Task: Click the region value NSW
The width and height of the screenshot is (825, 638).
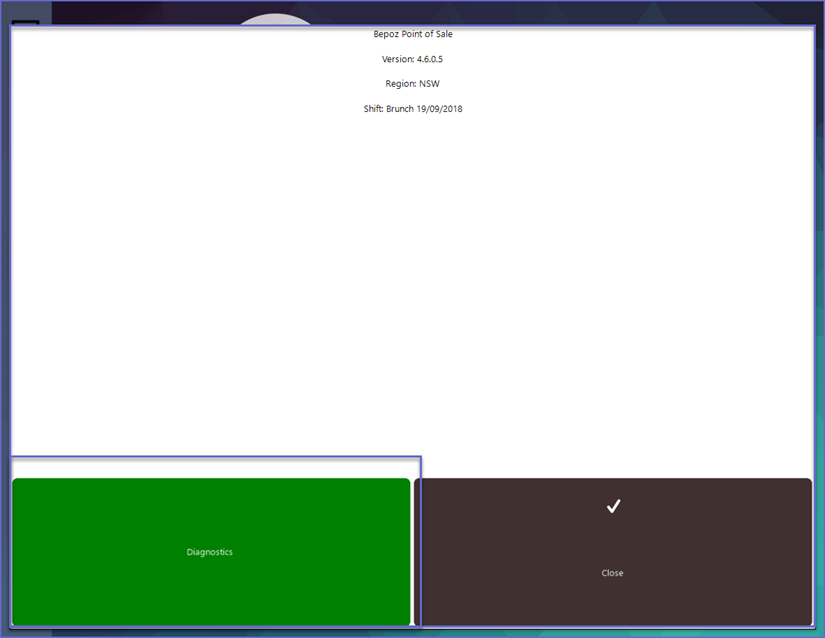Action: [429, 84]
